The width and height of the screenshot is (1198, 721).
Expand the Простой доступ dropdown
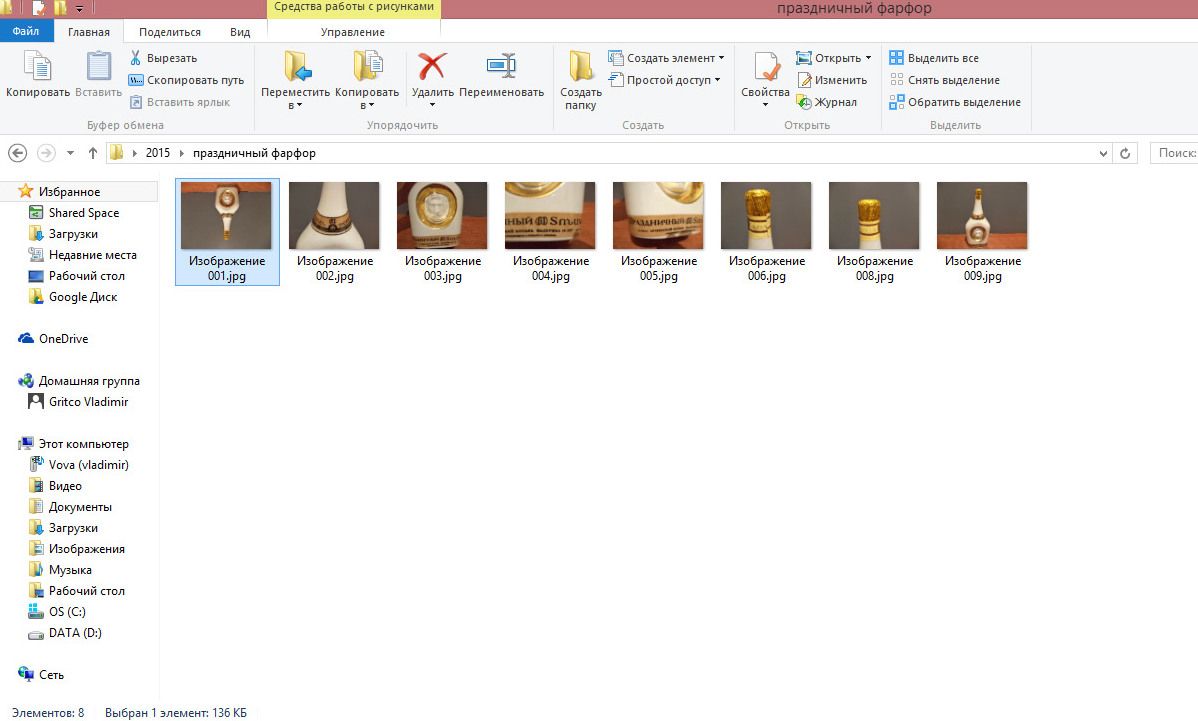[718, 80]
